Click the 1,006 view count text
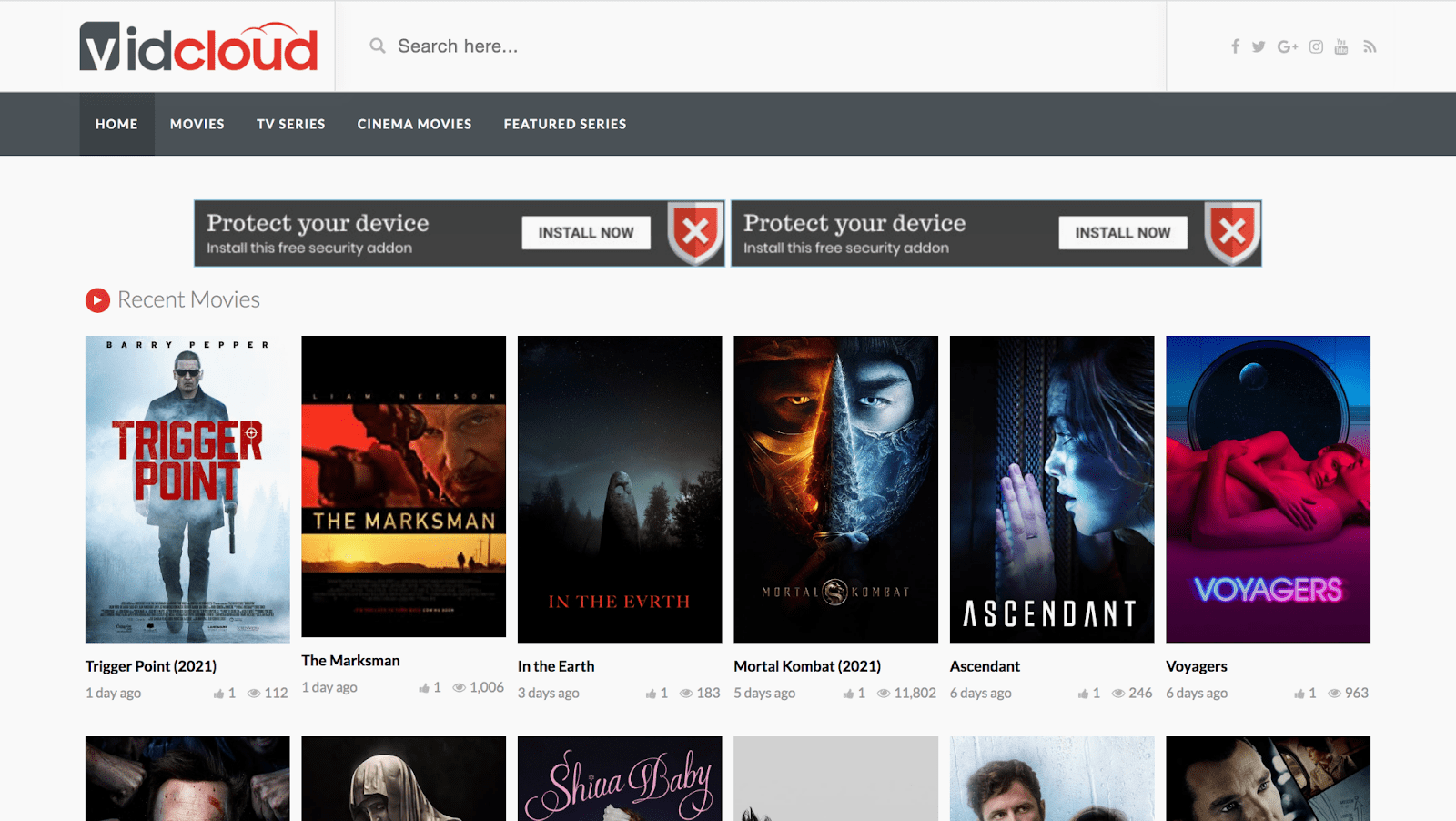This screenshot has width=1456, height=821. [x=487, y=688]
